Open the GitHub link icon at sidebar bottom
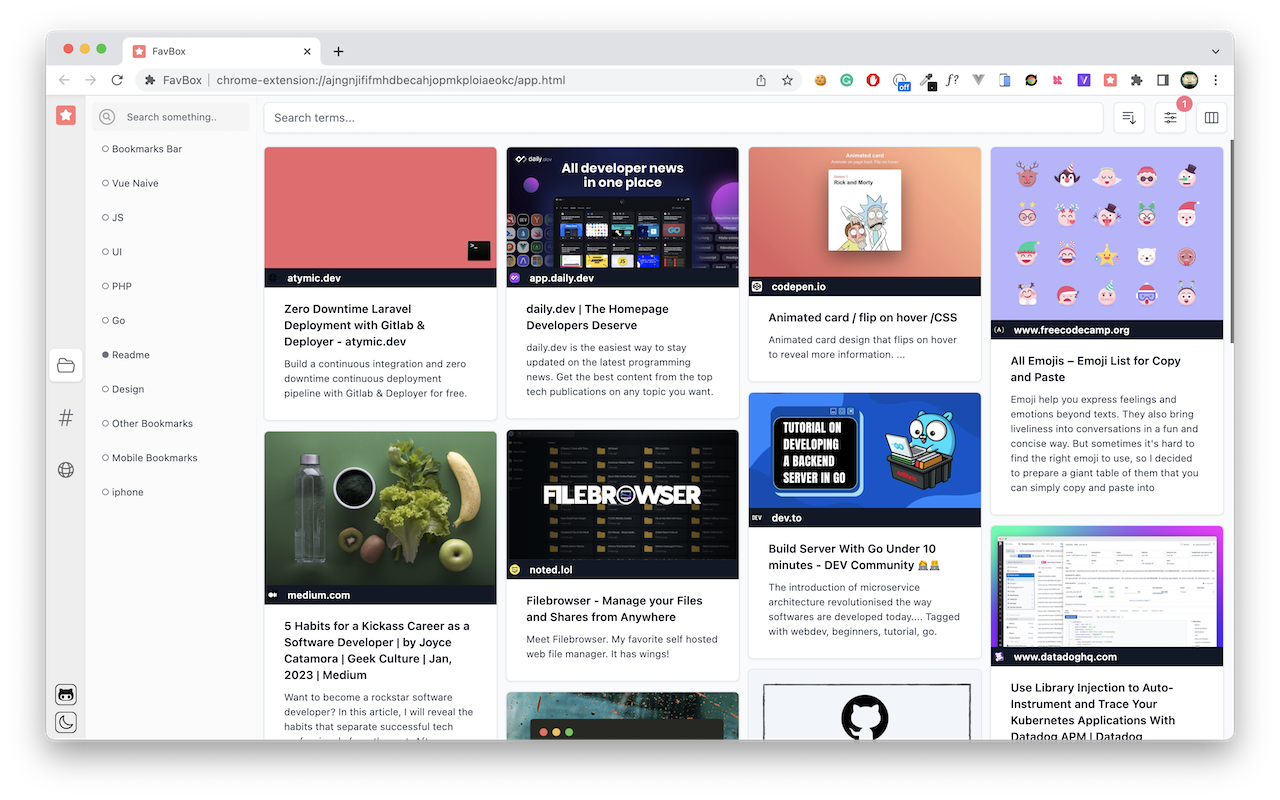1280x800 pixels. [x=66, y=695]
